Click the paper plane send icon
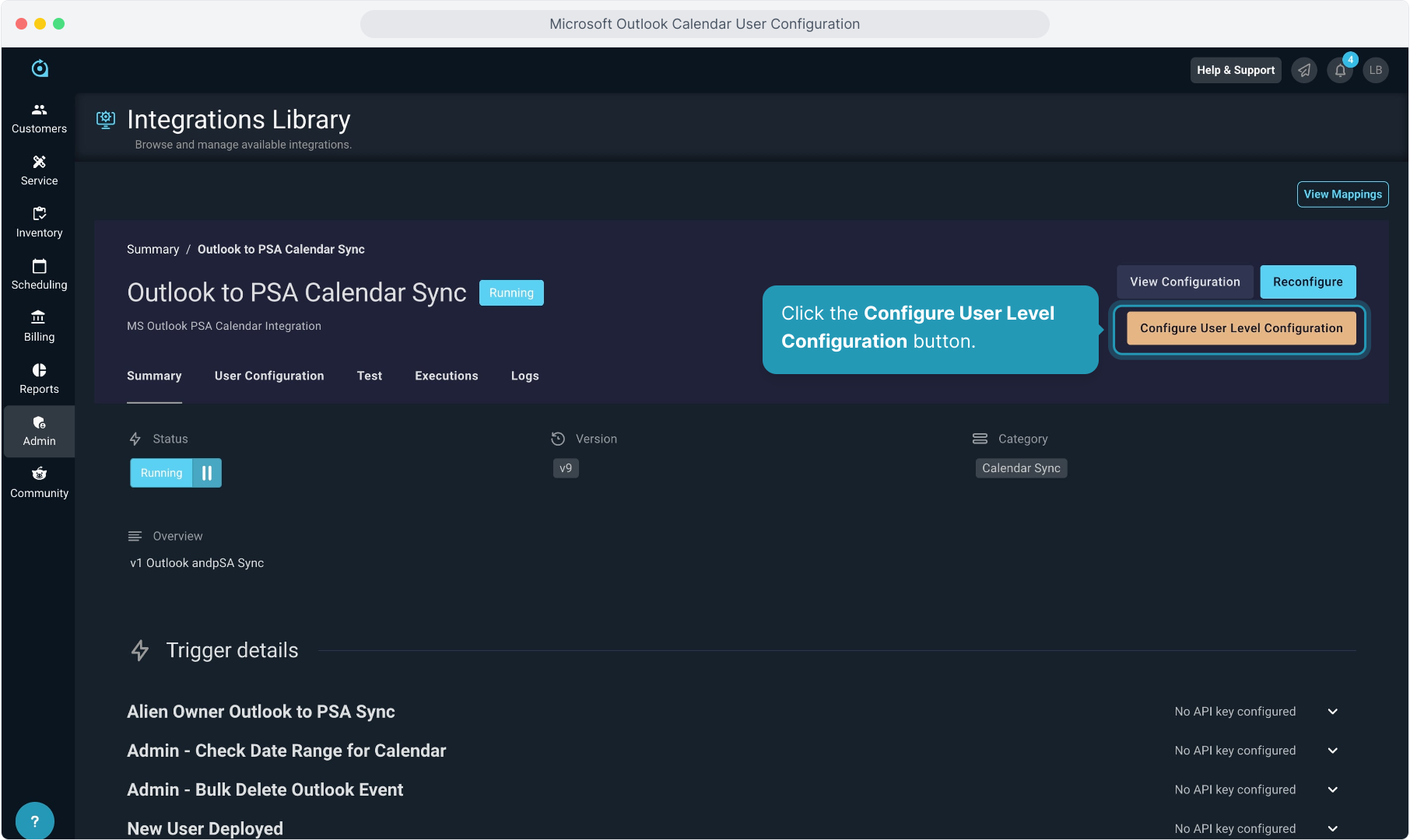The image size is (1410, 840). pyautogui.click(x=1304, y=70)
